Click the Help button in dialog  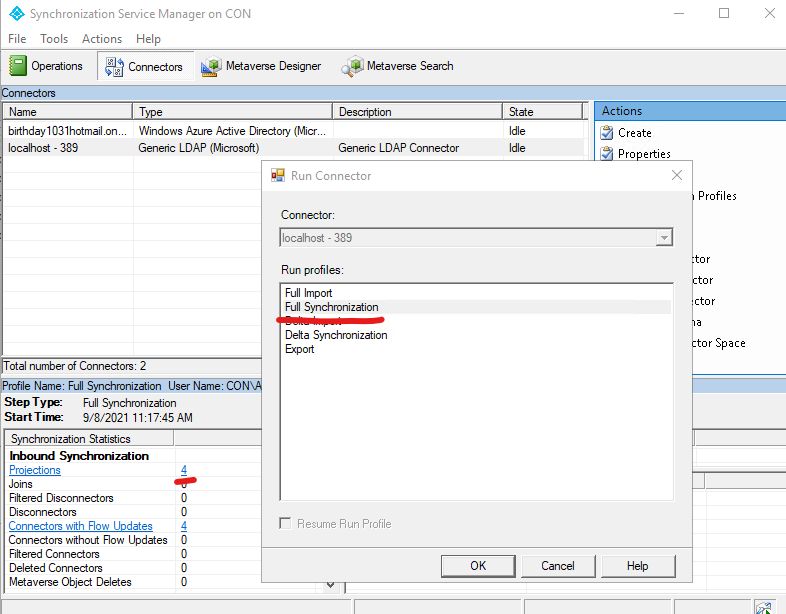coord(638,566)
